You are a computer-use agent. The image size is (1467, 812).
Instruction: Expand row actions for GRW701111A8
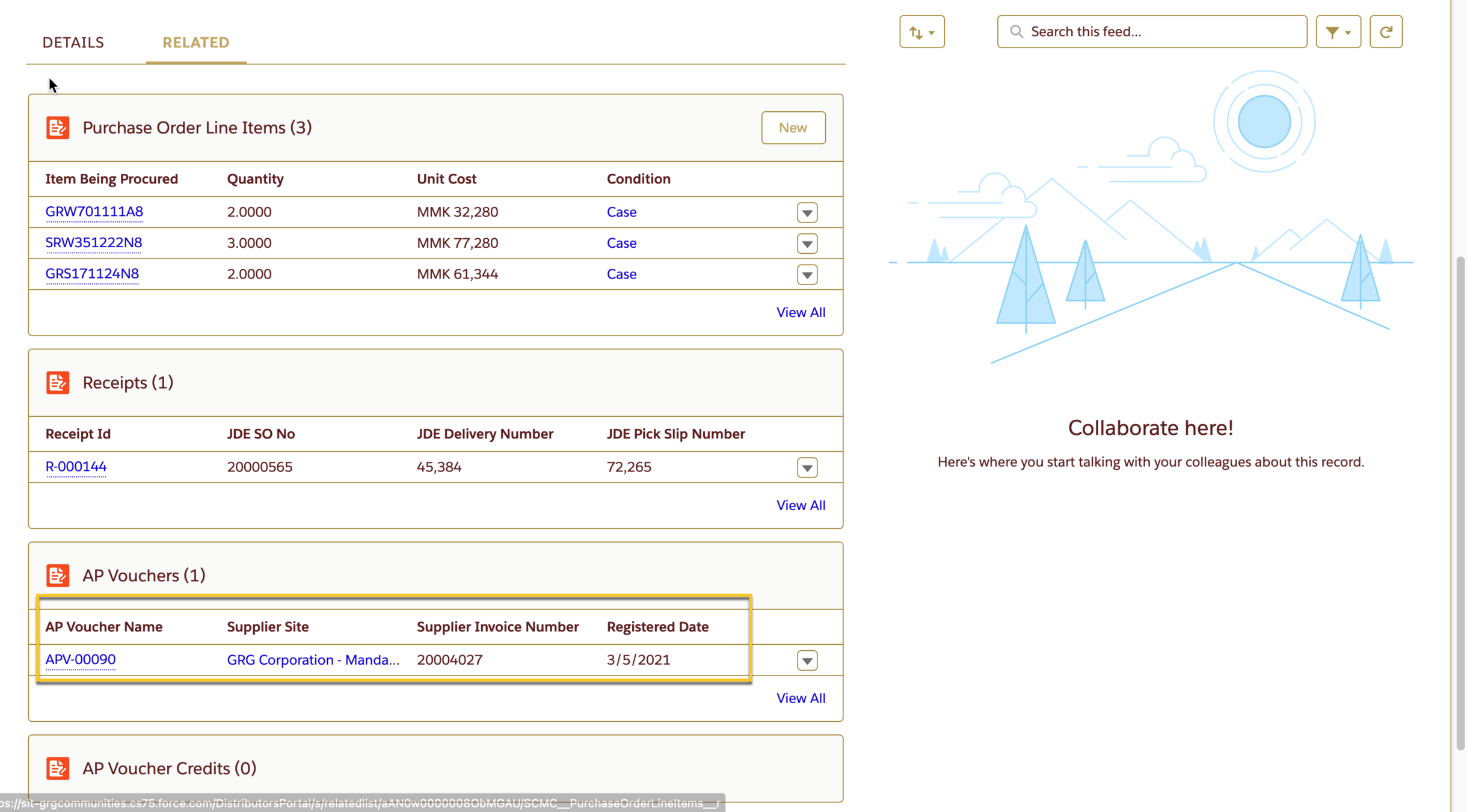pos(807,212)
